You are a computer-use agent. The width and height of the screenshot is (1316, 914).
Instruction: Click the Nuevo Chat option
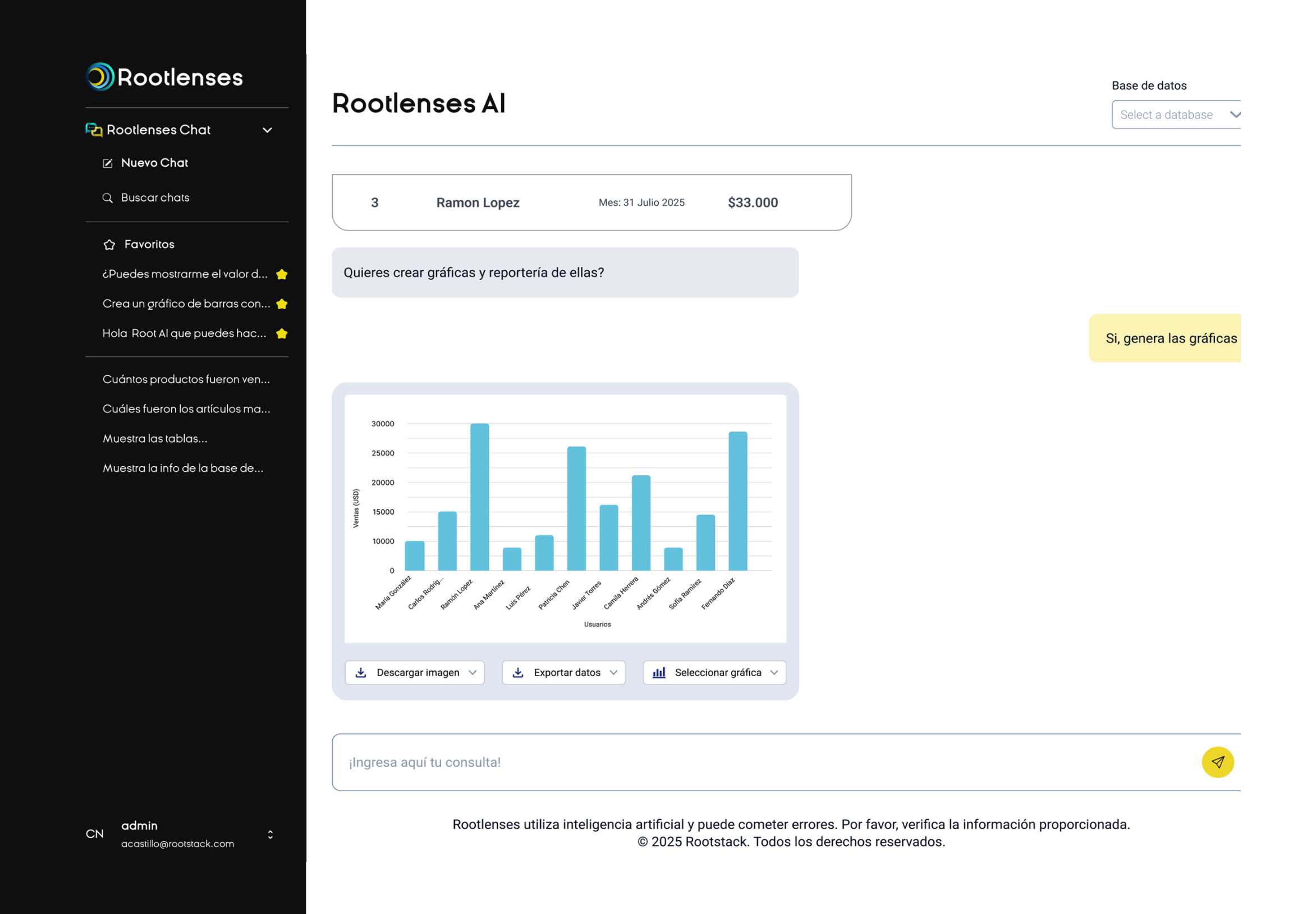tap(155, 163)
